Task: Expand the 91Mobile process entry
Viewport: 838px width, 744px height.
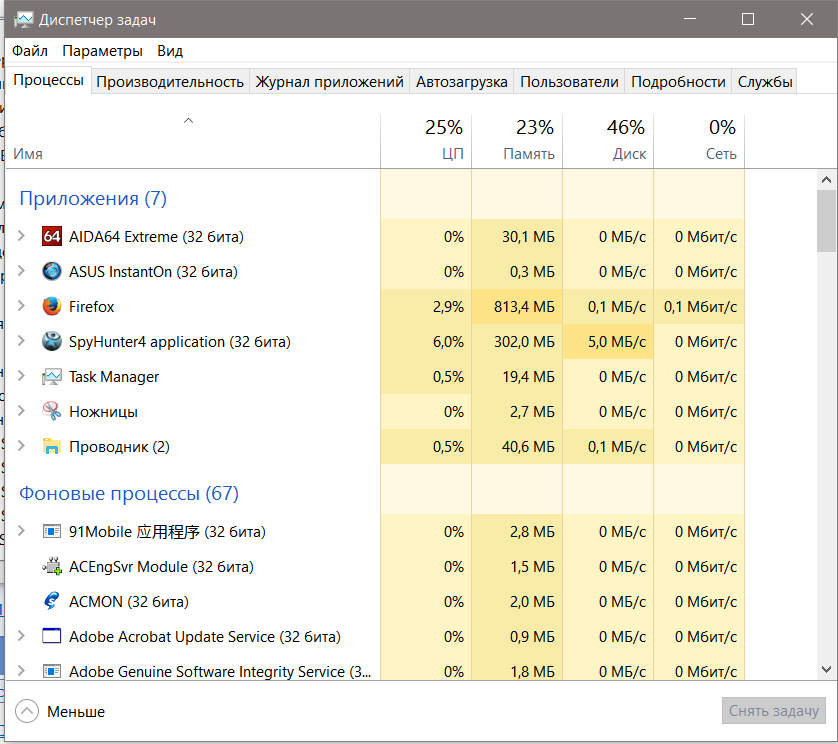Action: (22, 532)
